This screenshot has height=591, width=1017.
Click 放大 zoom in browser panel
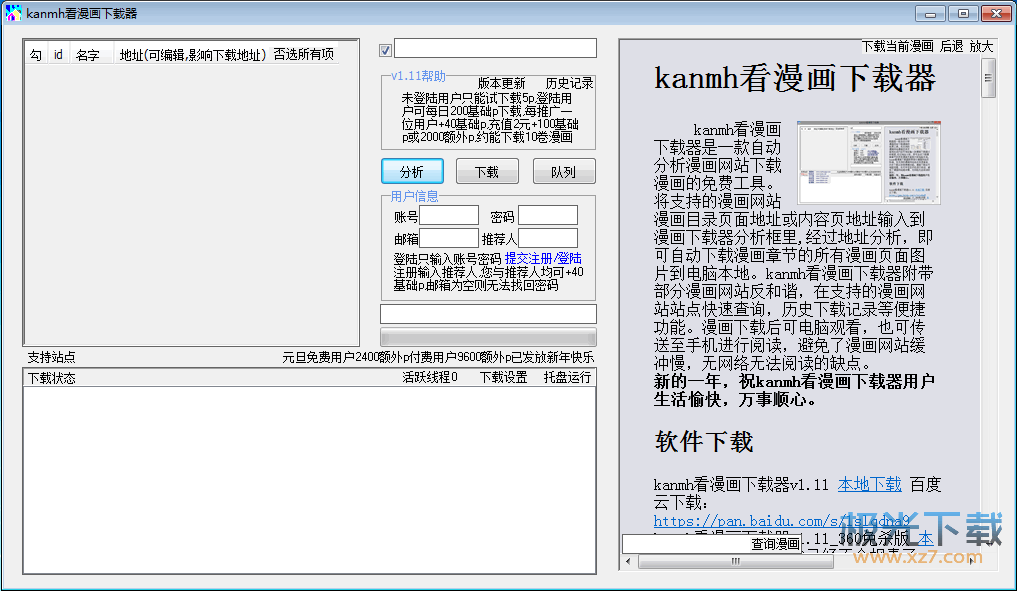(x=981, y=46)
